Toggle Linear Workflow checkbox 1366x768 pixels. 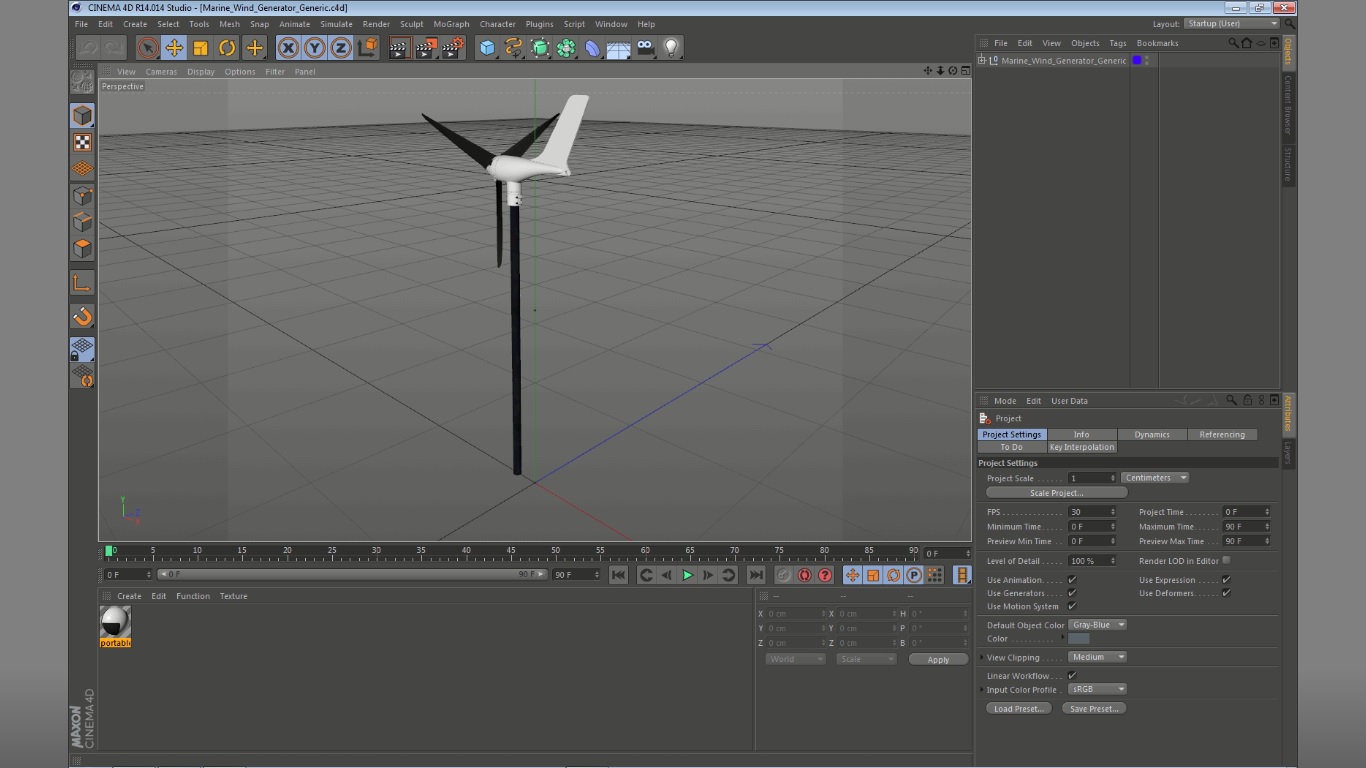pyautogui.click(x=1072, y=676)
